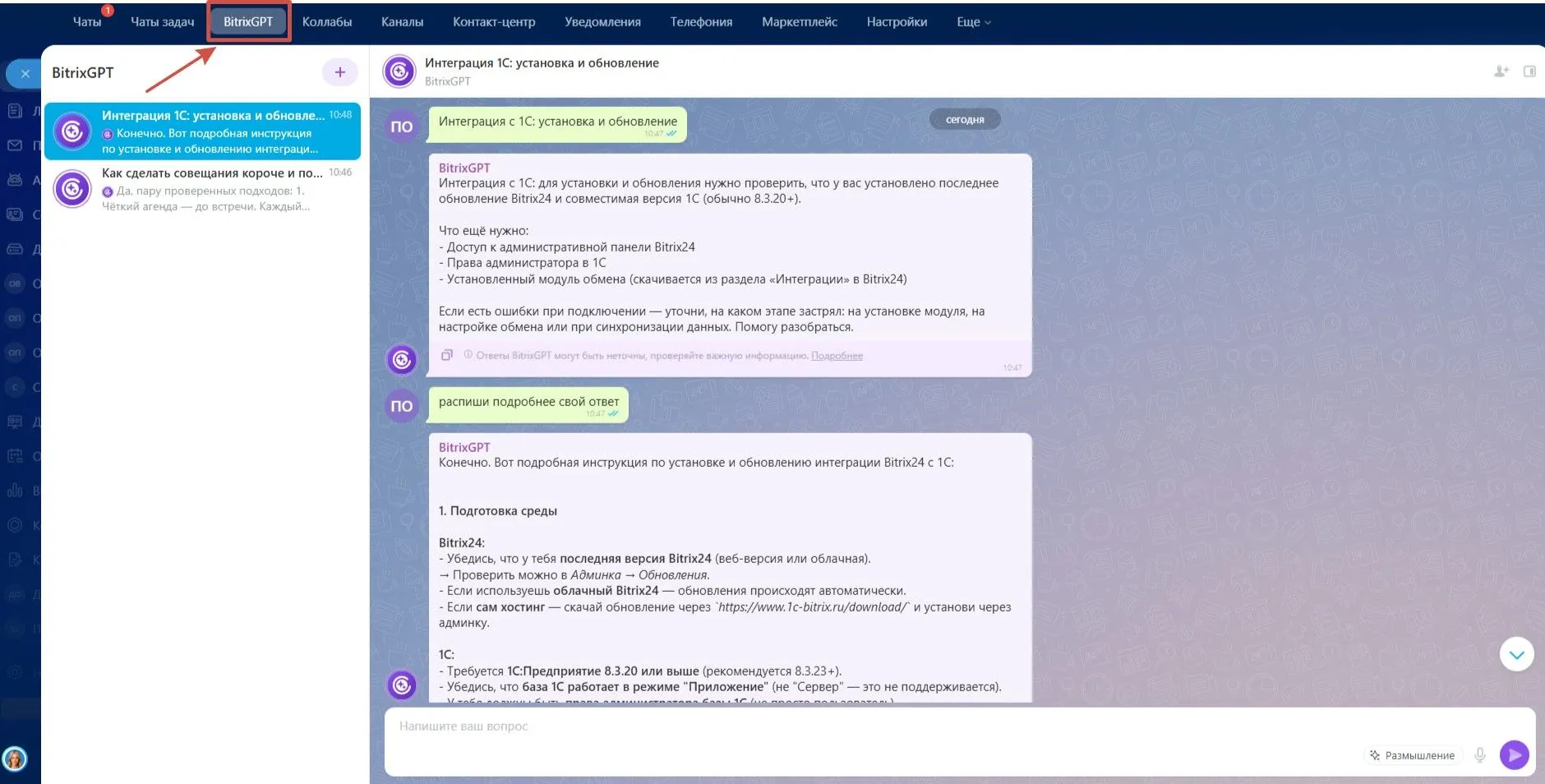Copy the first BitrixGPT answer via copy icon

446,355
